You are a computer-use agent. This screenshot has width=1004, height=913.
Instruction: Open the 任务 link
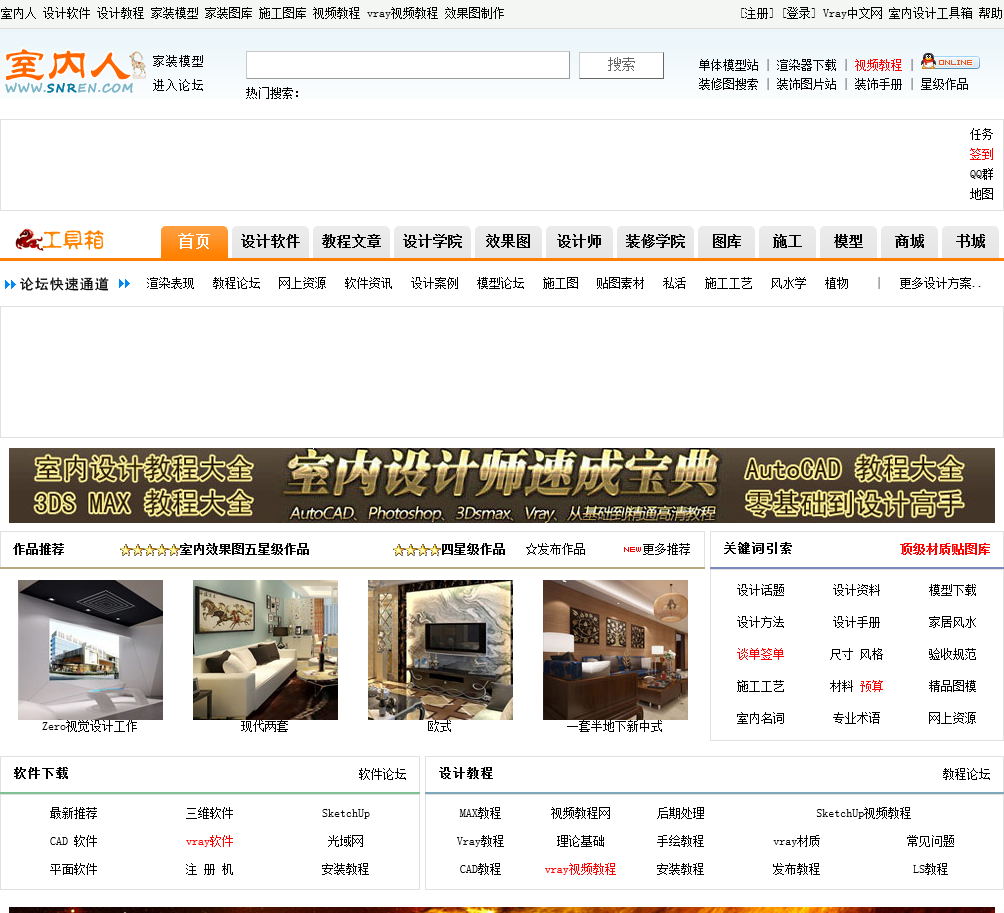tap(981, 134)
